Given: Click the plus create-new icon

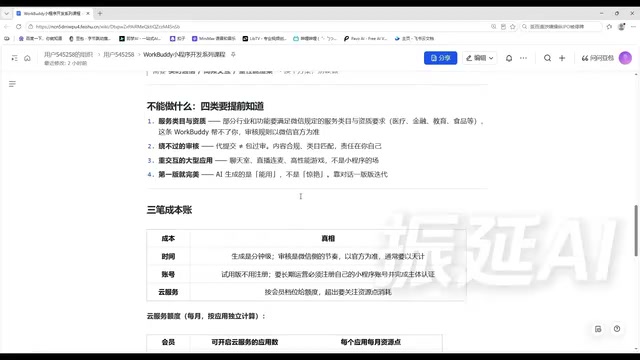Looking at the screenshot, I should [x=562, y=58].
